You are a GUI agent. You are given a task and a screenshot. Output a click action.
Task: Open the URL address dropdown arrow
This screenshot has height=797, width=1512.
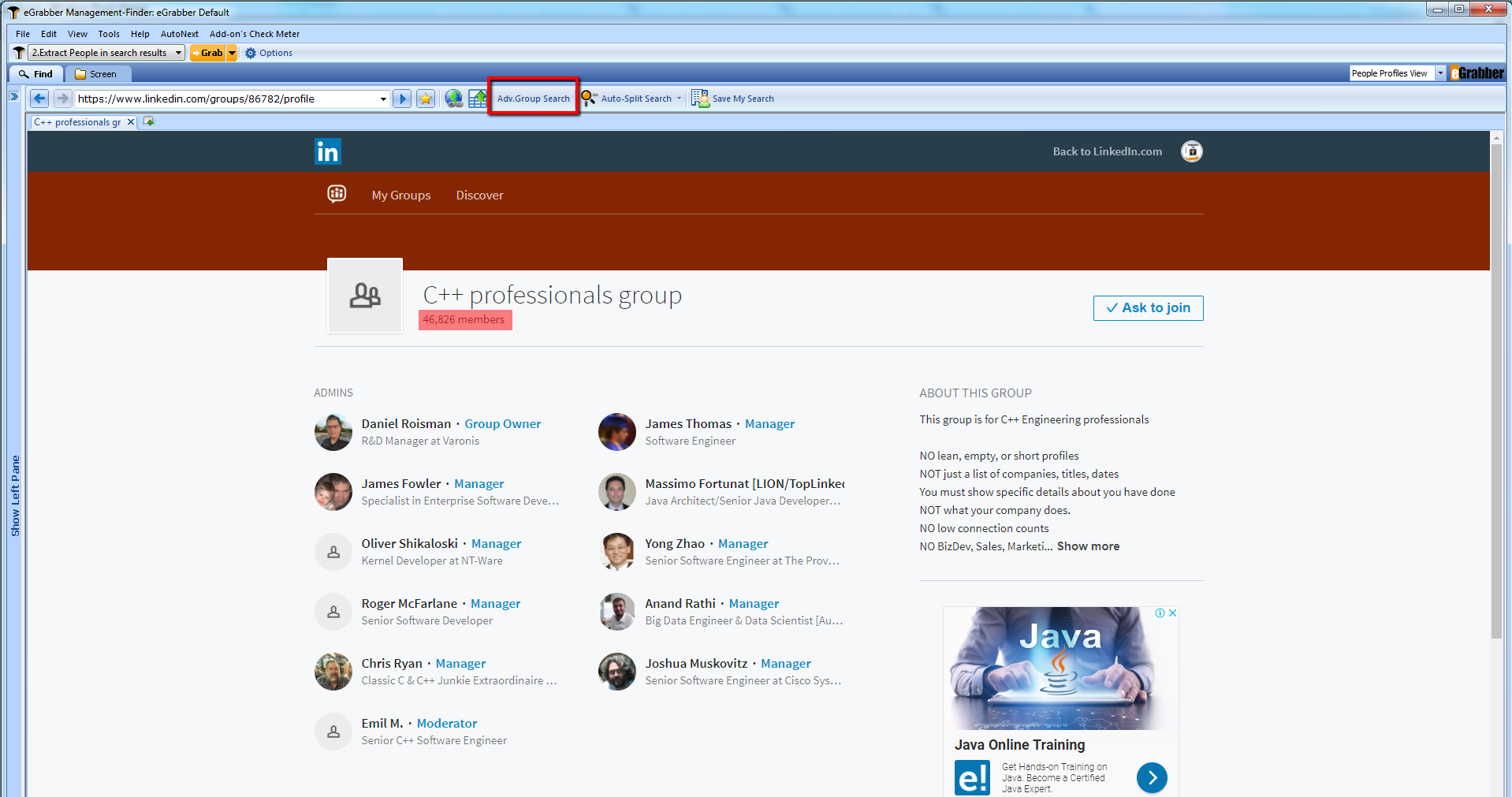383,99
